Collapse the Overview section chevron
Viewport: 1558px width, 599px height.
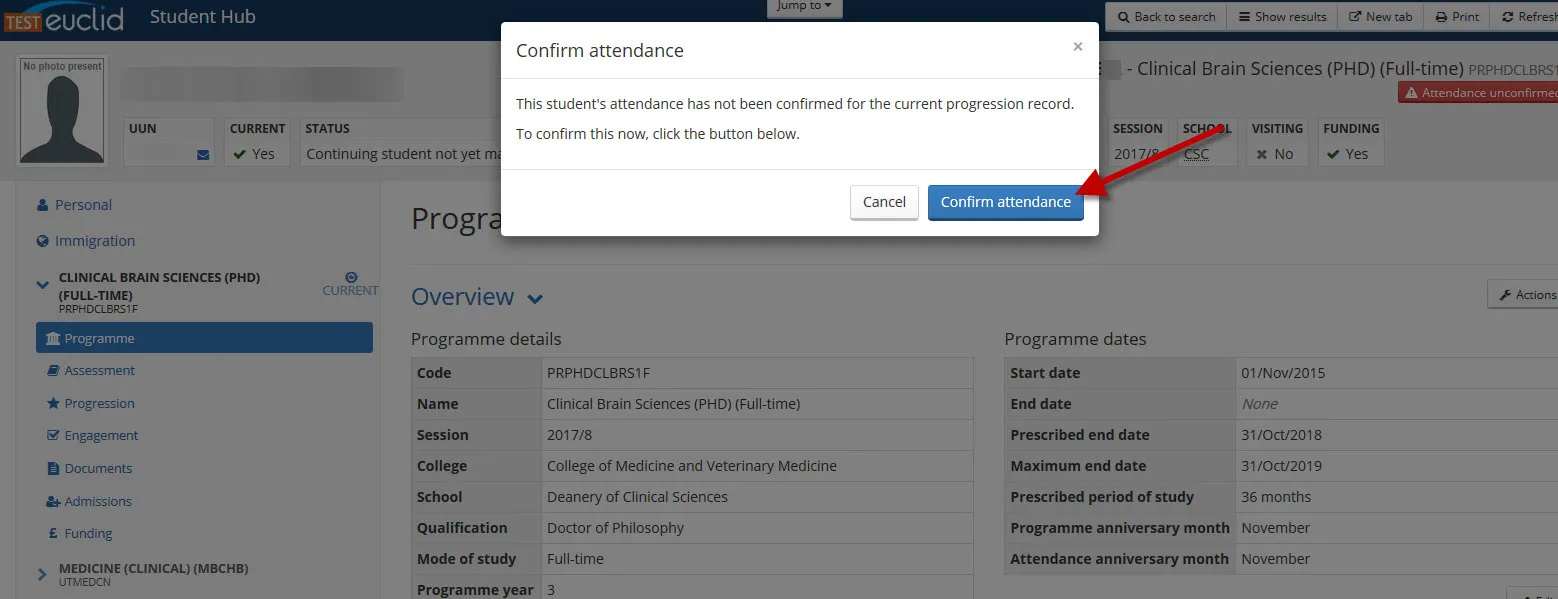coord(534,297)
